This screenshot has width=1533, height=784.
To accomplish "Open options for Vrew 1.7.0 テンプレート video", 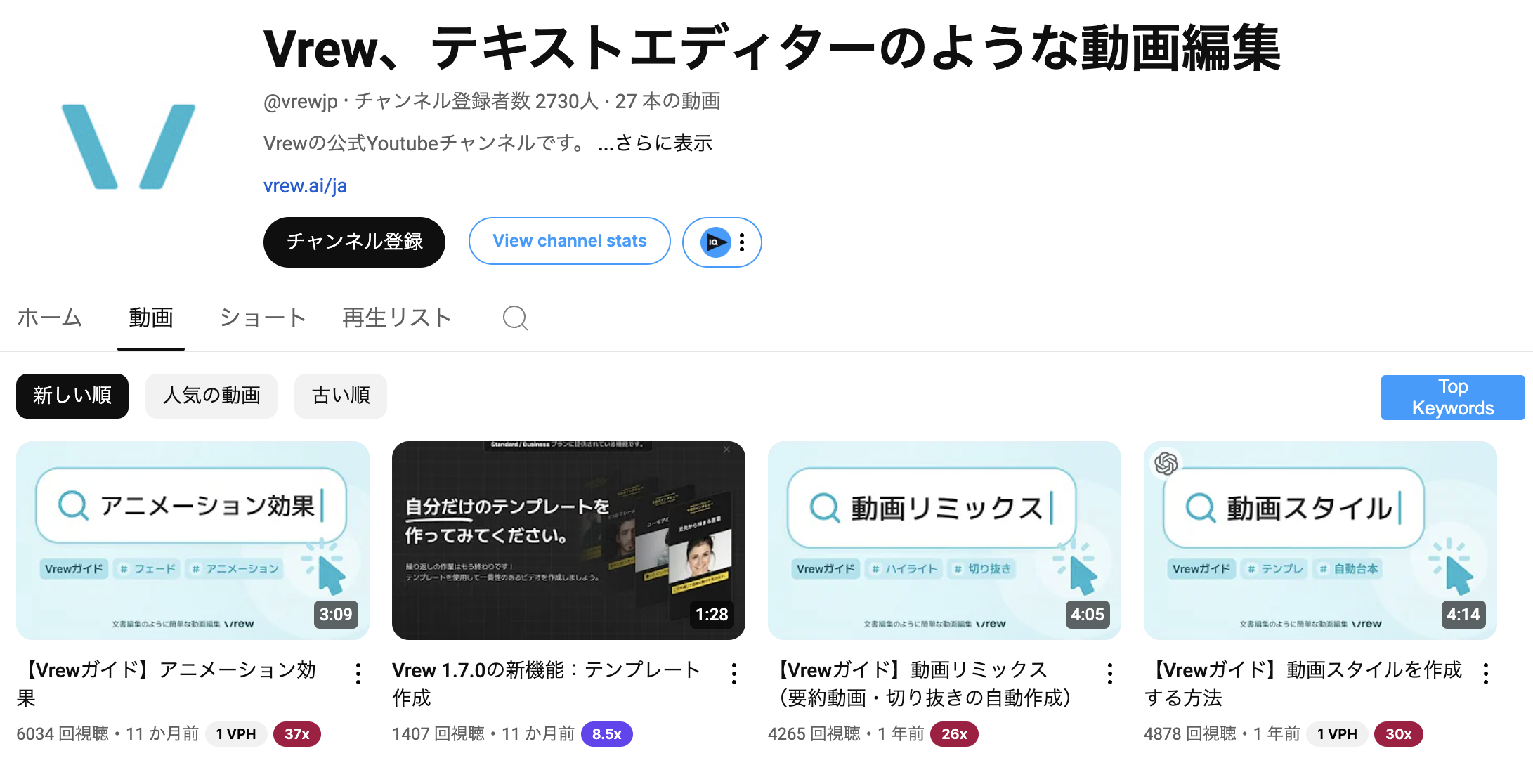I will coord(734,674).
